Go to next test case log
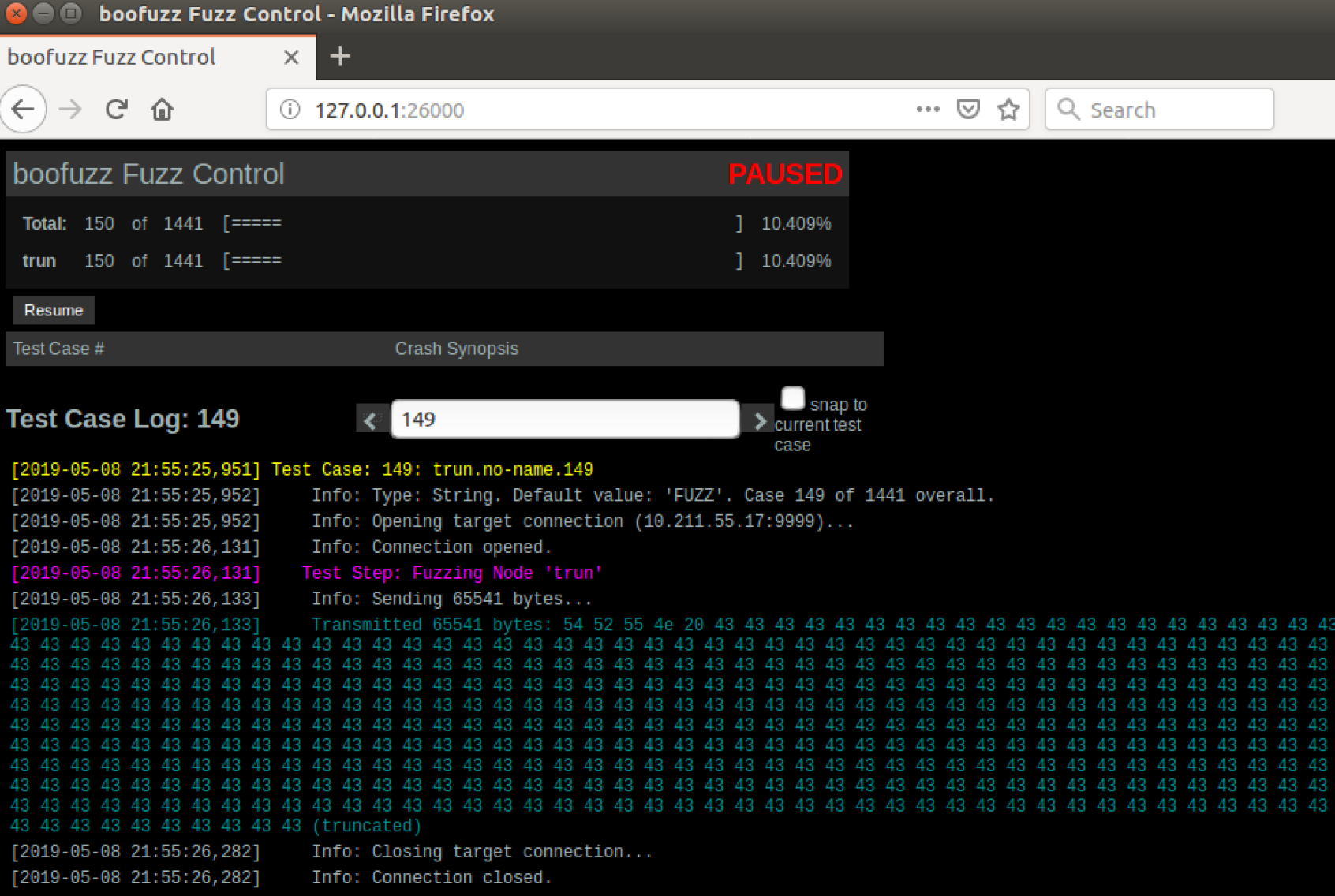 (759, 420)
